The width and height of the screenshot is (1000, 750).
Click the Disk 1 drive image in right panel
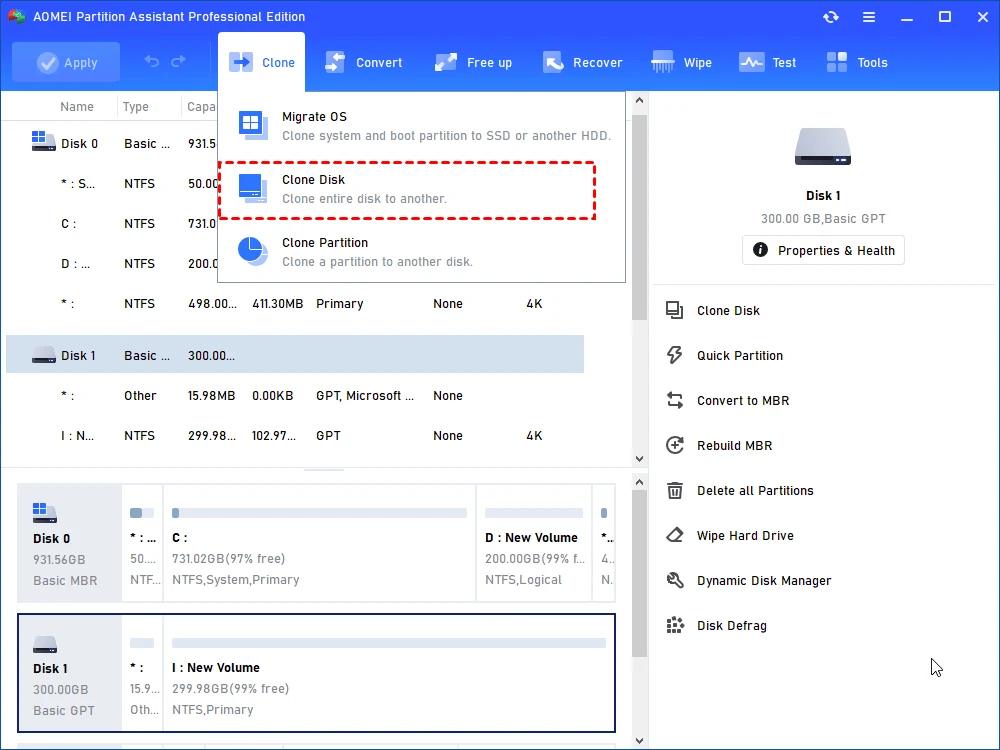(823, 147)
